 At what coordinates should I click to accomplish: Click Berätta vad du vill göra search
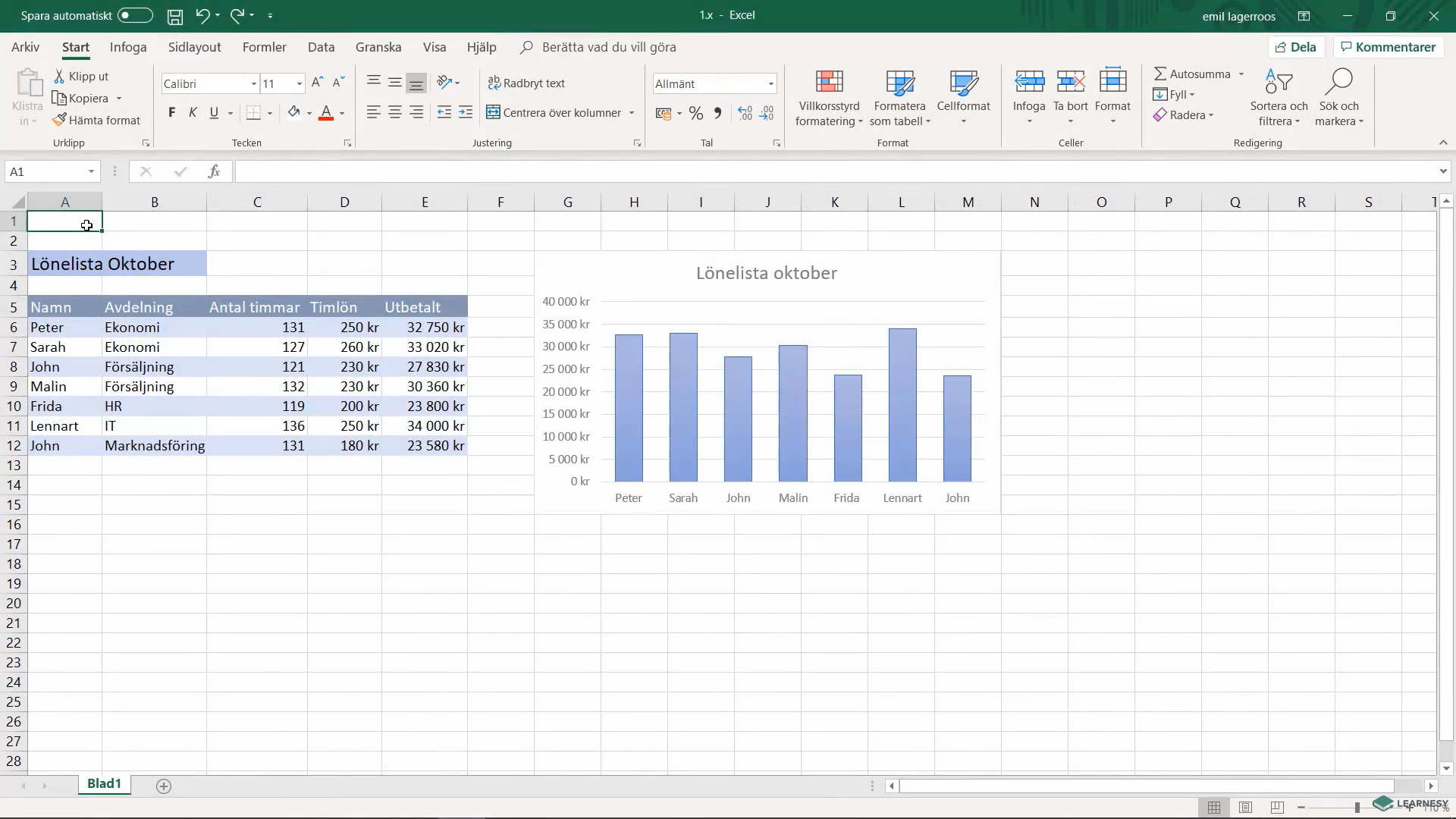point(609,47)
